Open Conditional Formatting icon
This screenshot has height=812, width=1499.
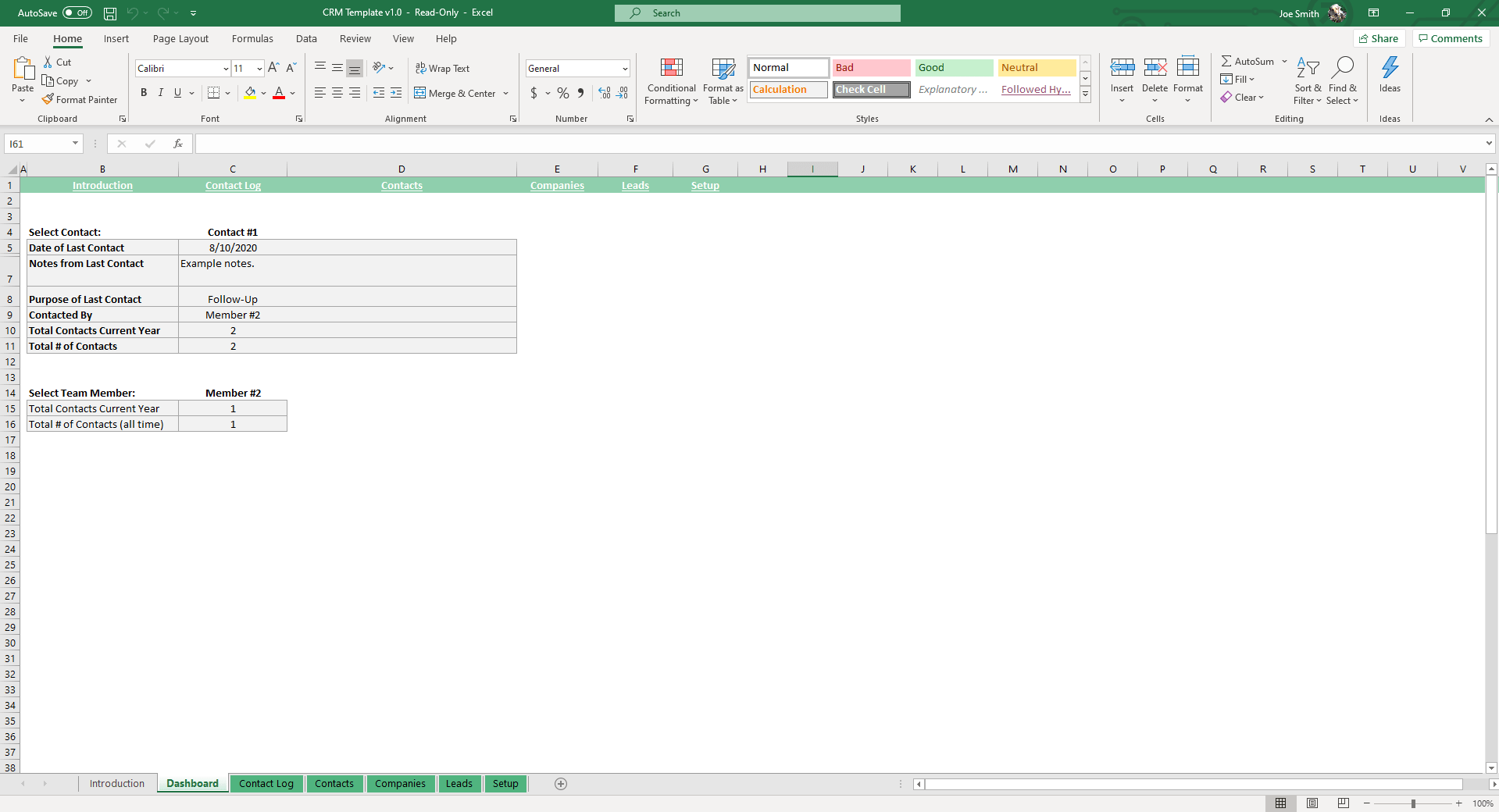672,68
